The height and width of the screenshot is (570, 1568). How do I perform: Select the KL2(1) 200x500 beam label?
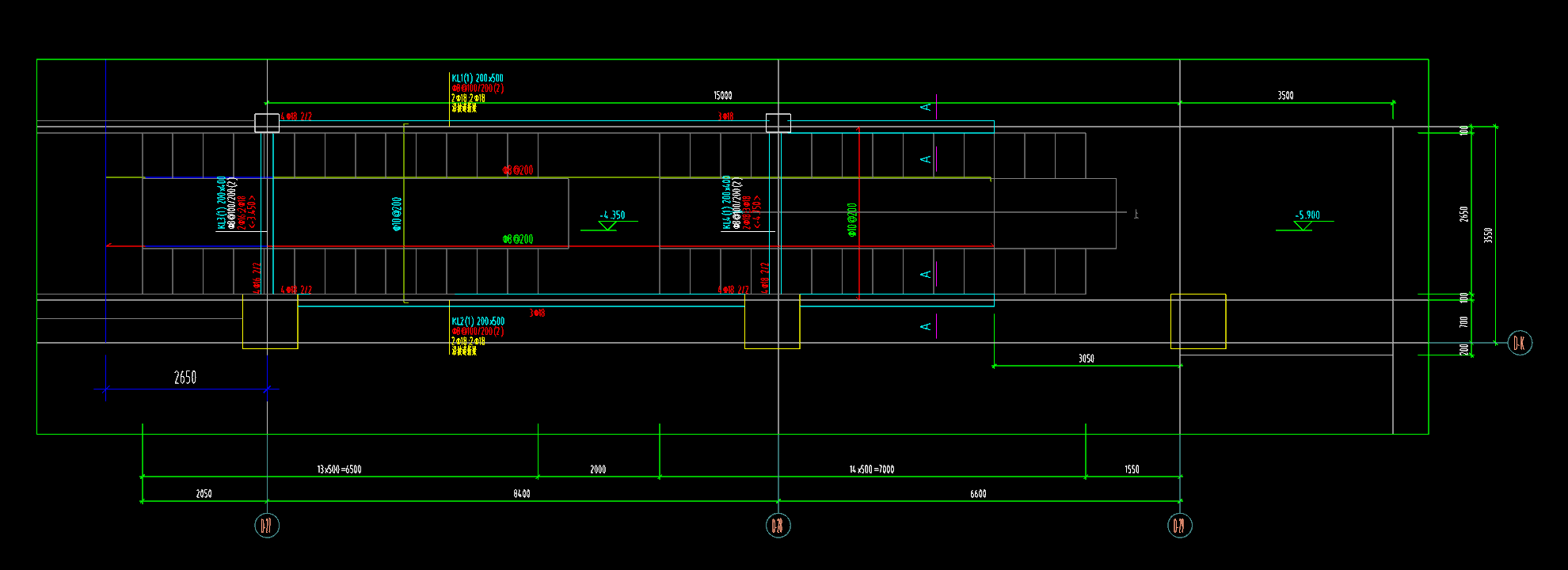coord(478,321)
